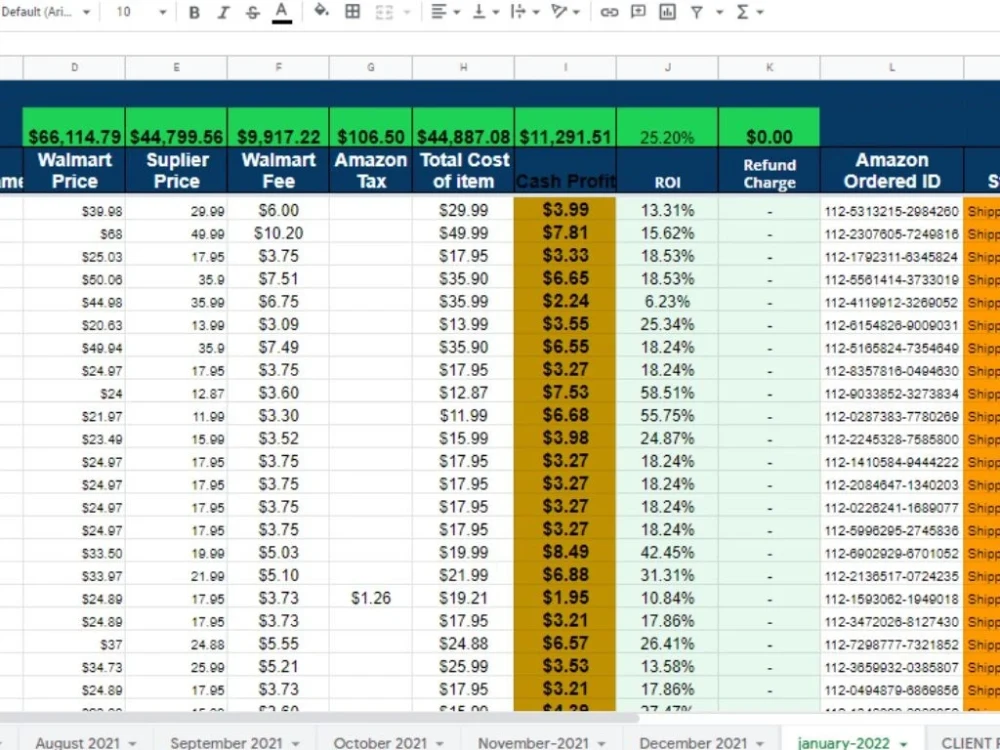Insert a comment
Image resolution: width=1000 pixels, height=750 pixels.
(x=638, y=11)
